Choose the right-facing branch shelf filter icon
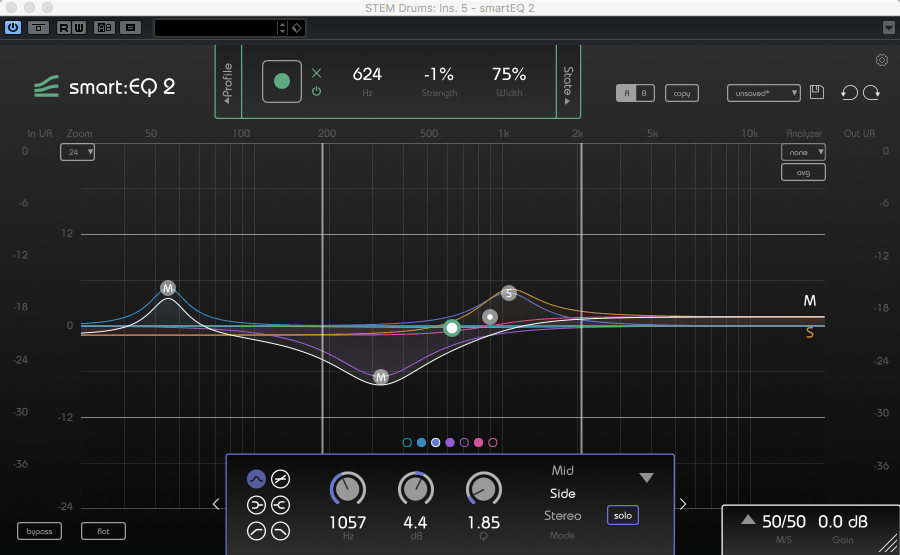The image size is (900, 555). click(x=280, y=505)
